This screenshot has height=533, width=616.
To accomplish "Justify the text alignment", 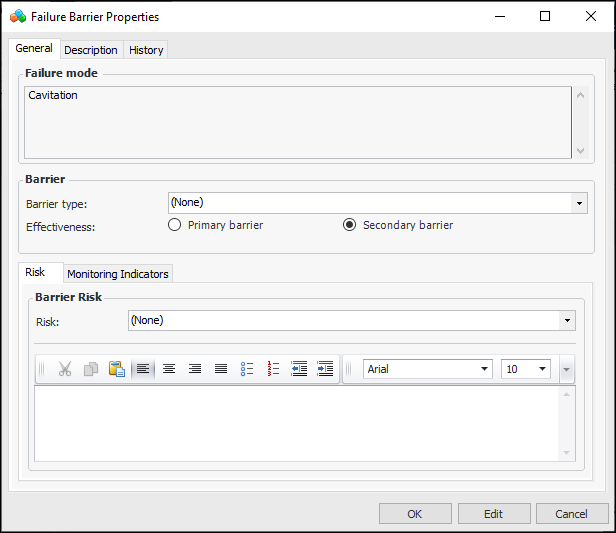I will click(x=221, y=369).
